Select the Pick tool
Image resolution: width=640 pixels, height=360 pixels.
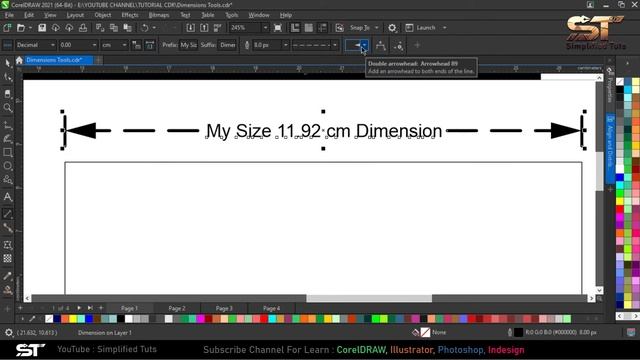pos(8,62)
